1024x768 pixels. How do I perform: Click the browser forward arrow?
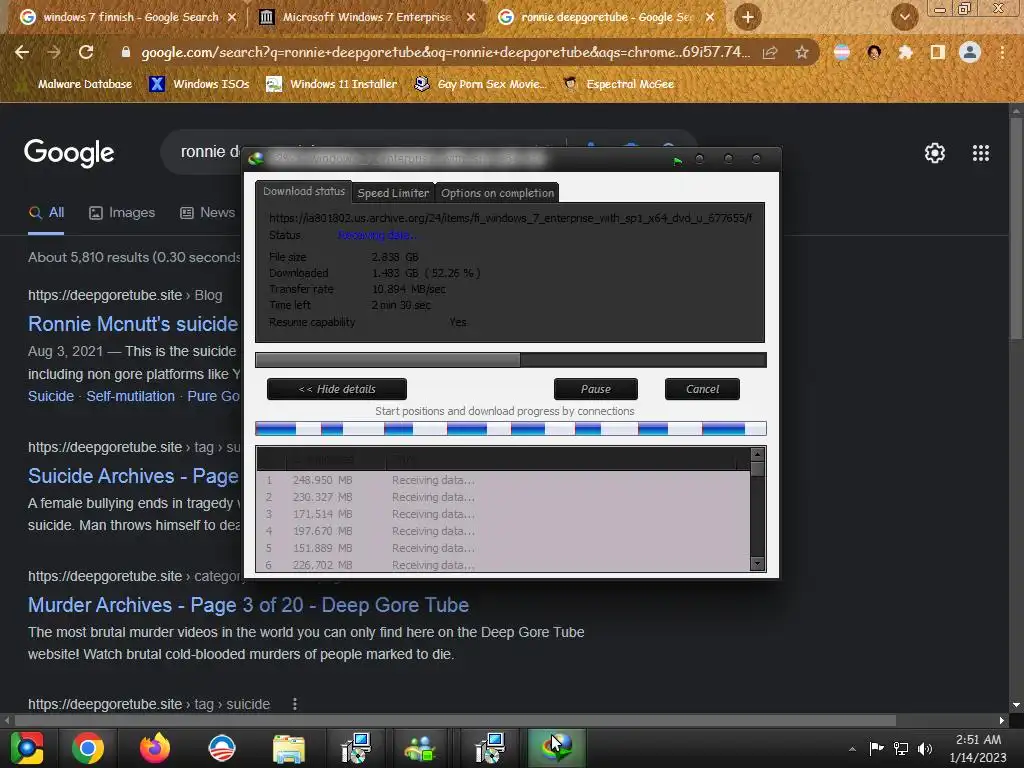54,52
